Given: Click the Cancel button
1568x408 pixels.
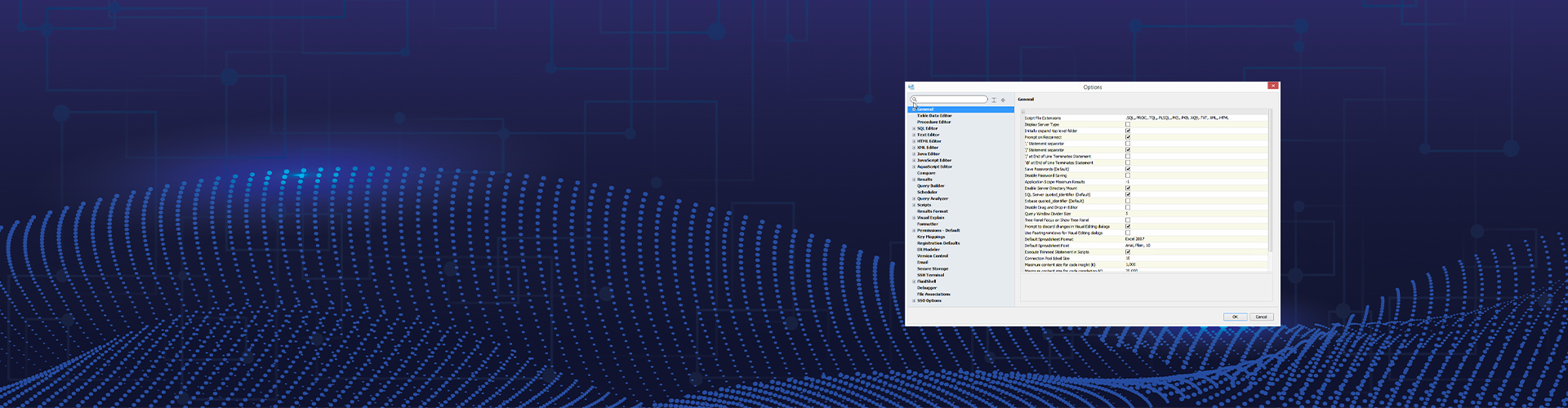Looking at the screenshot, I should [1261, 317].
